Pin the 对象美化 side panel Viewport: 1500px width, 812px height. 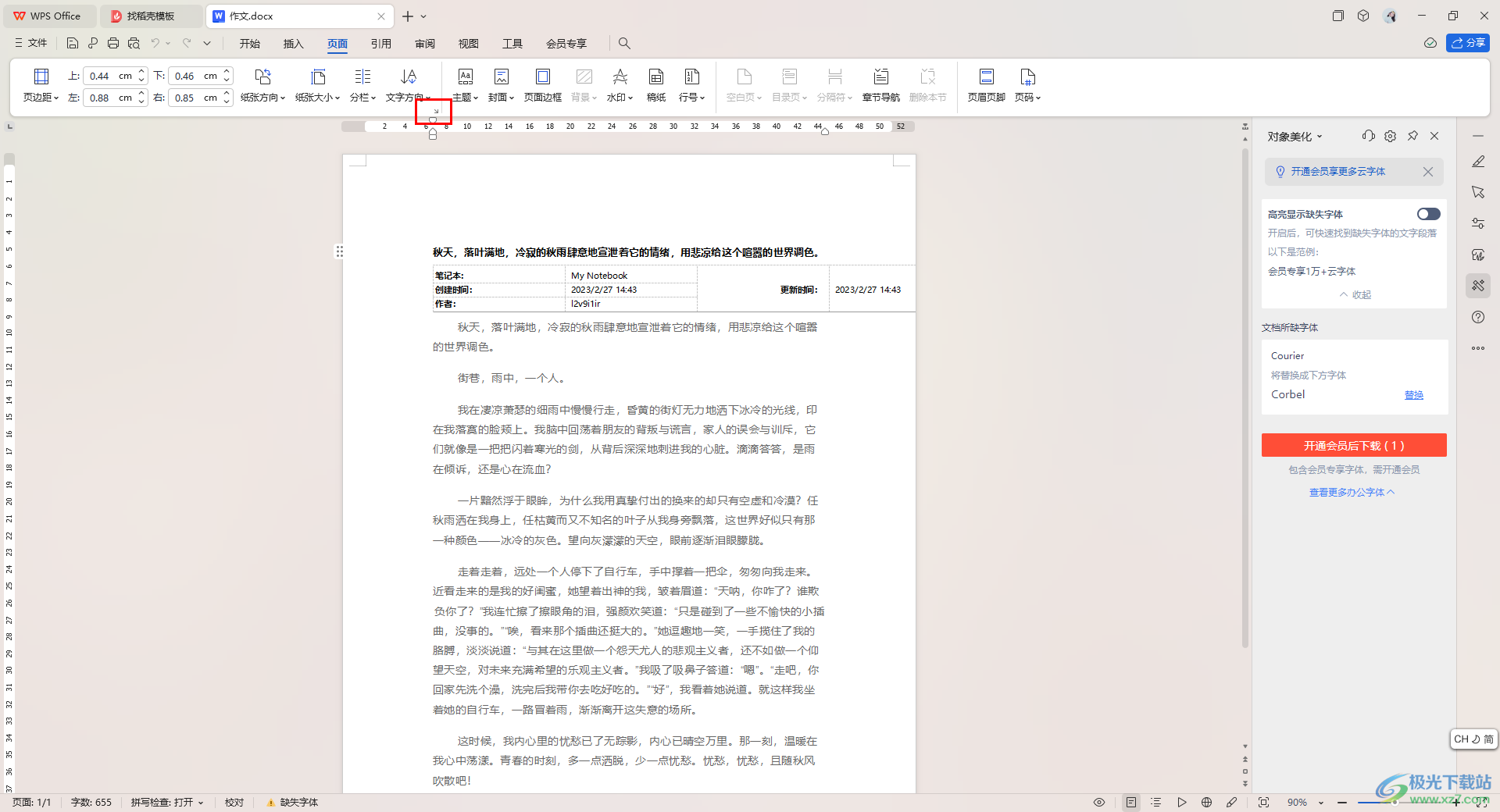1412,136
